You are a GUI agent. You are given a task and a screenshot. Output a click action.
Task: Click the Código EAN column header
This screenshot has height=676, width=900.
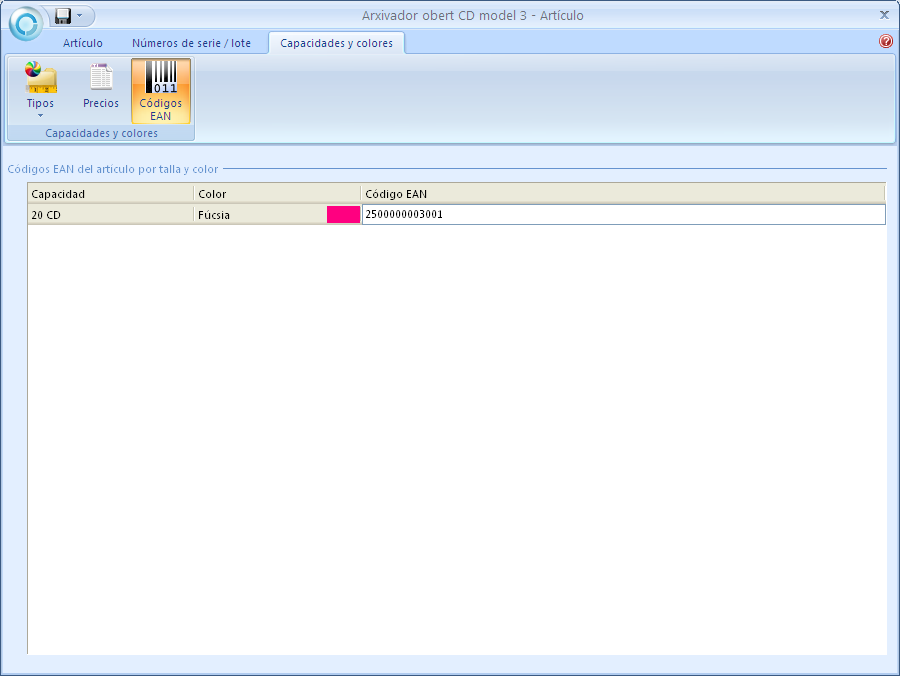(x=622, y=193)
